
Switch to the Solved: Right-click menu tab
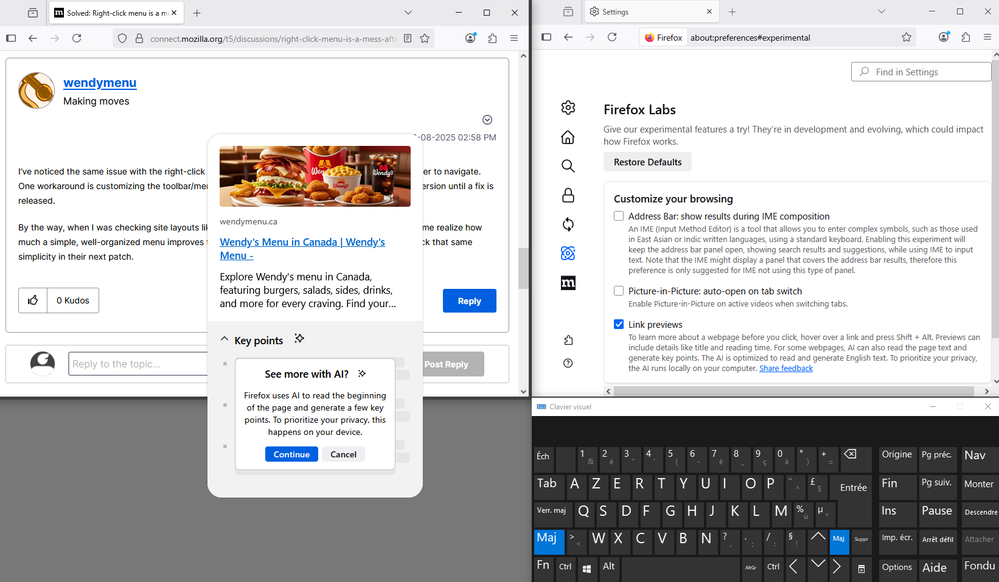(110, 12)
